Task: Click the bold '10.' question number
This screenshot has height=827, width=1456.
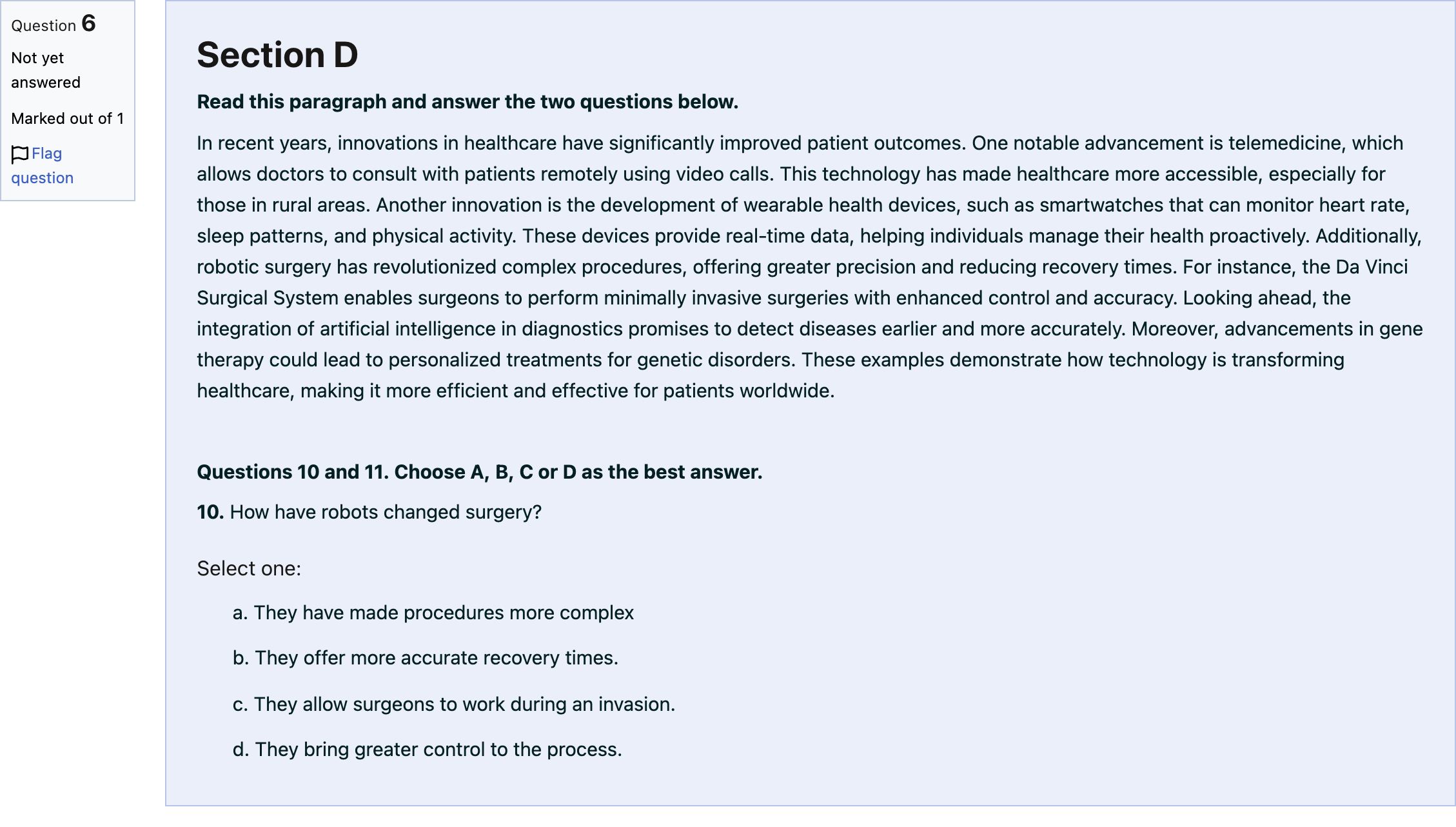Action: (210, 512)
